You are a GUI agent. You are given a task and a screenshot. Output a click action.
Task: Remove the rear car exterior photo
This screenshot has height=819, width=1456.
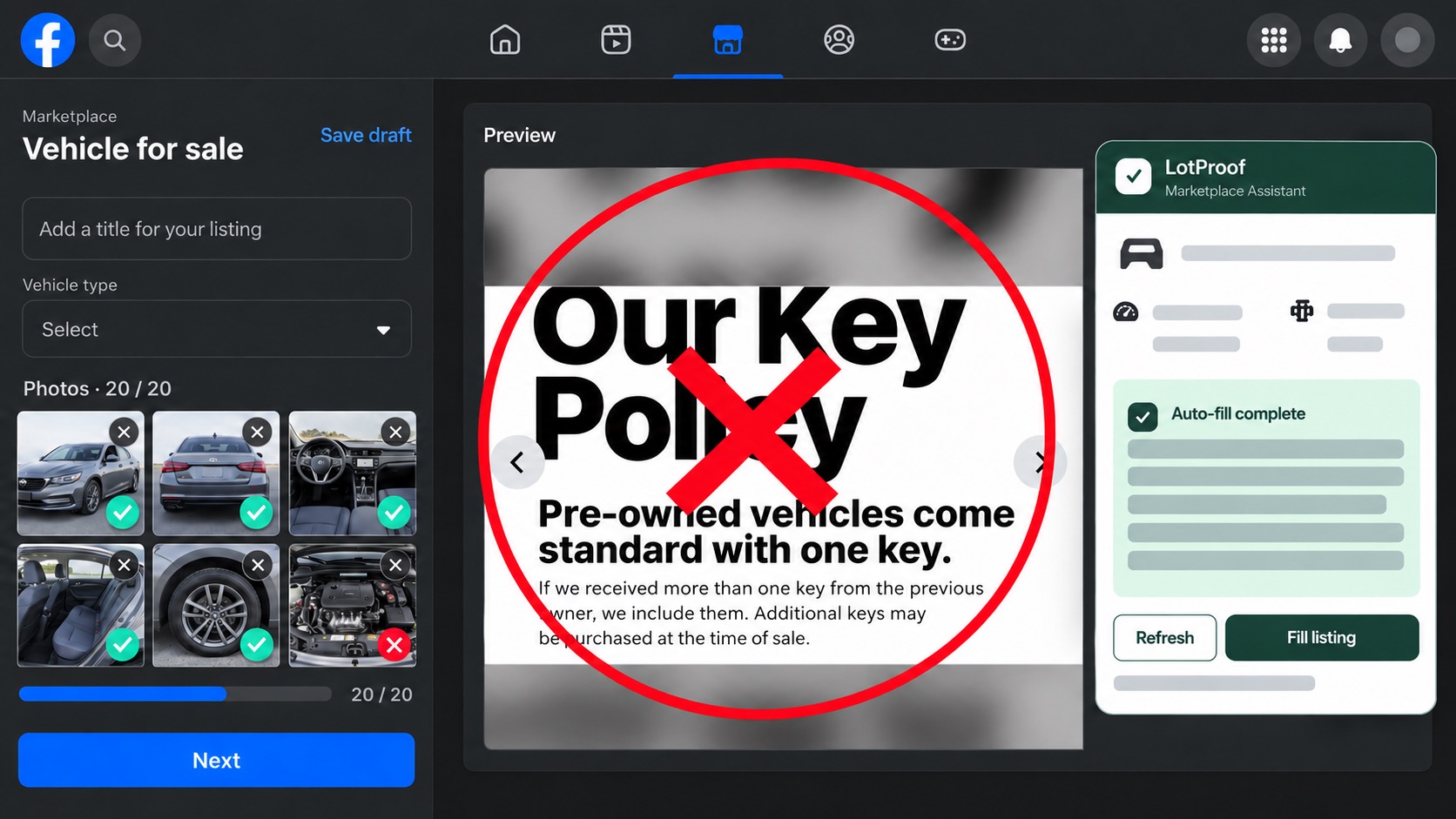[x=258, y=432]
